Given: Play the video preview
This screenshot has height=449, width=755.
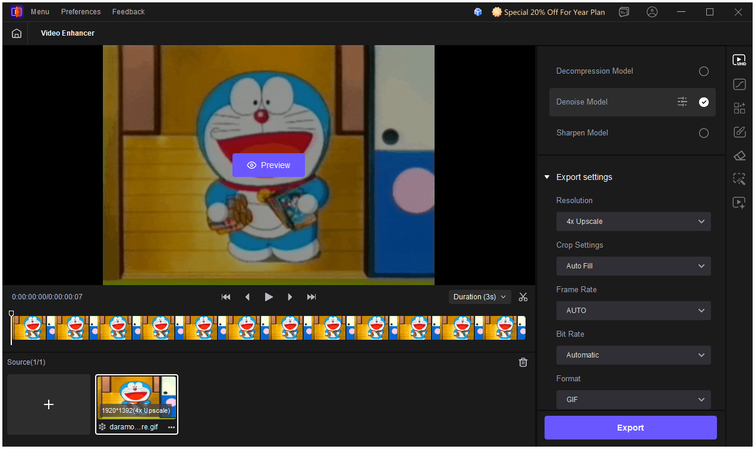Looking at the screenshot, I should point(268,297).
